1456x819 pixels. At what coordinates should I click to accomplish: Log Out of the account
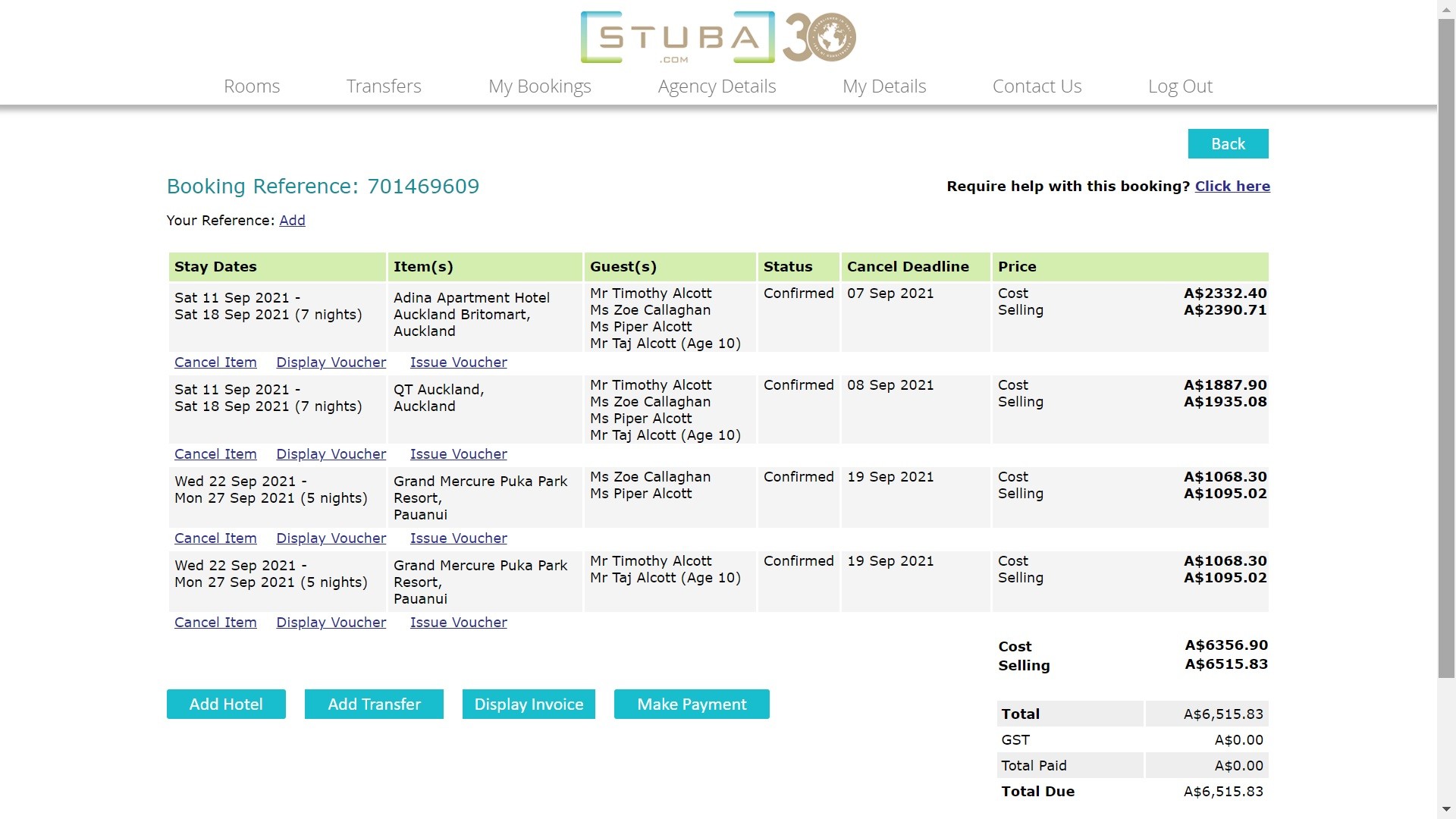pos(1180,86)
